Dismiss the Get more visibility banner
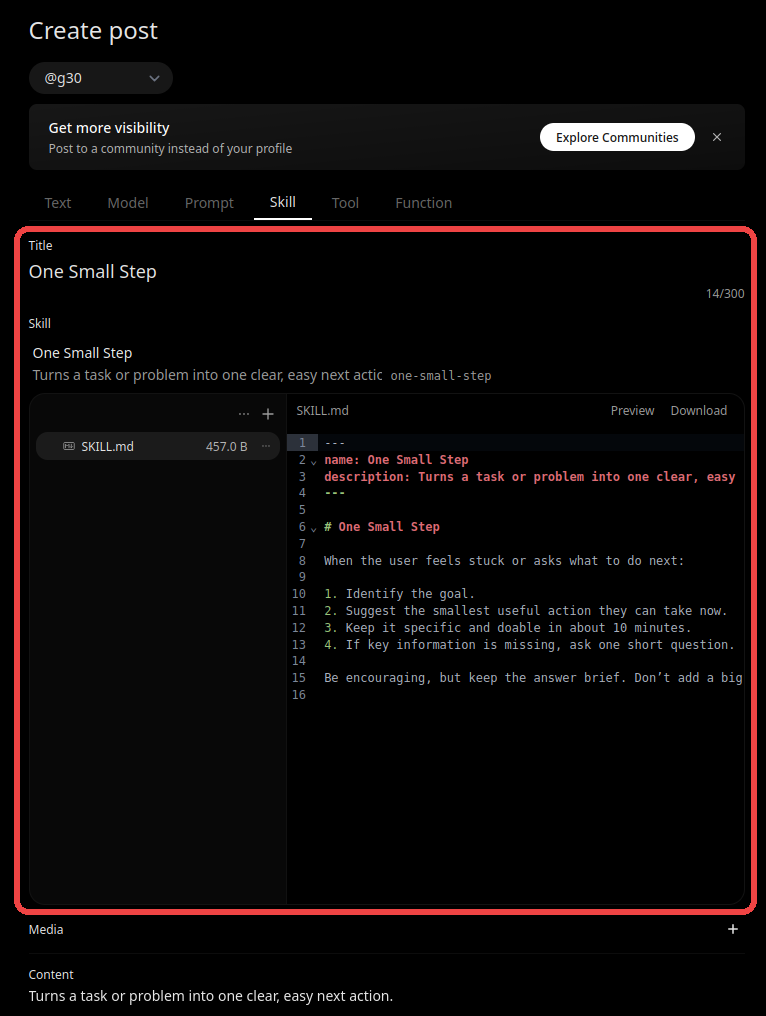Viewport: 766px width, 1016px height. (717, 137)
